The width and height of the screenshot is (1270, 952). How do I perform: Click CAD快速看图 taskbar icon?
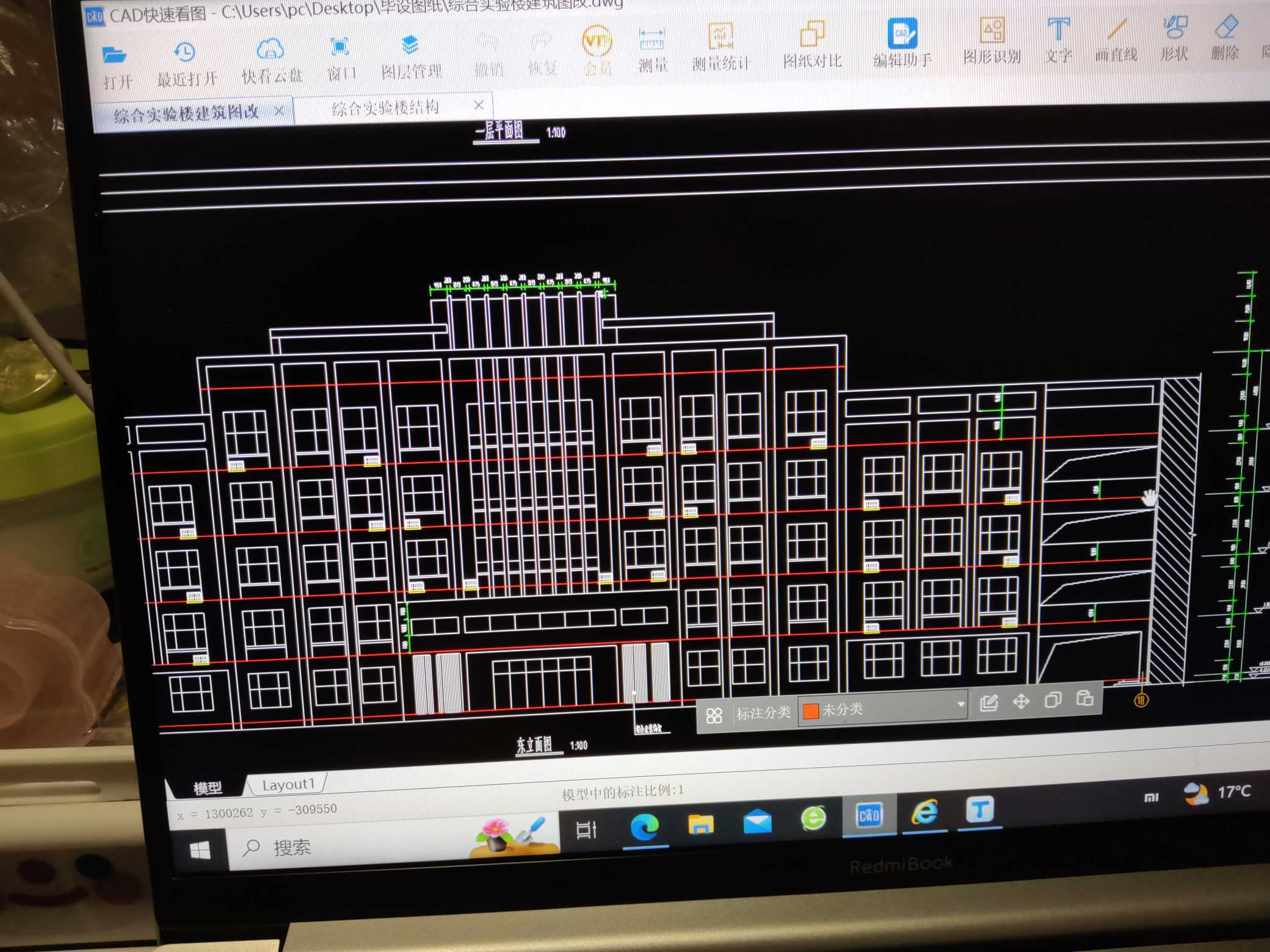[869, 815]
